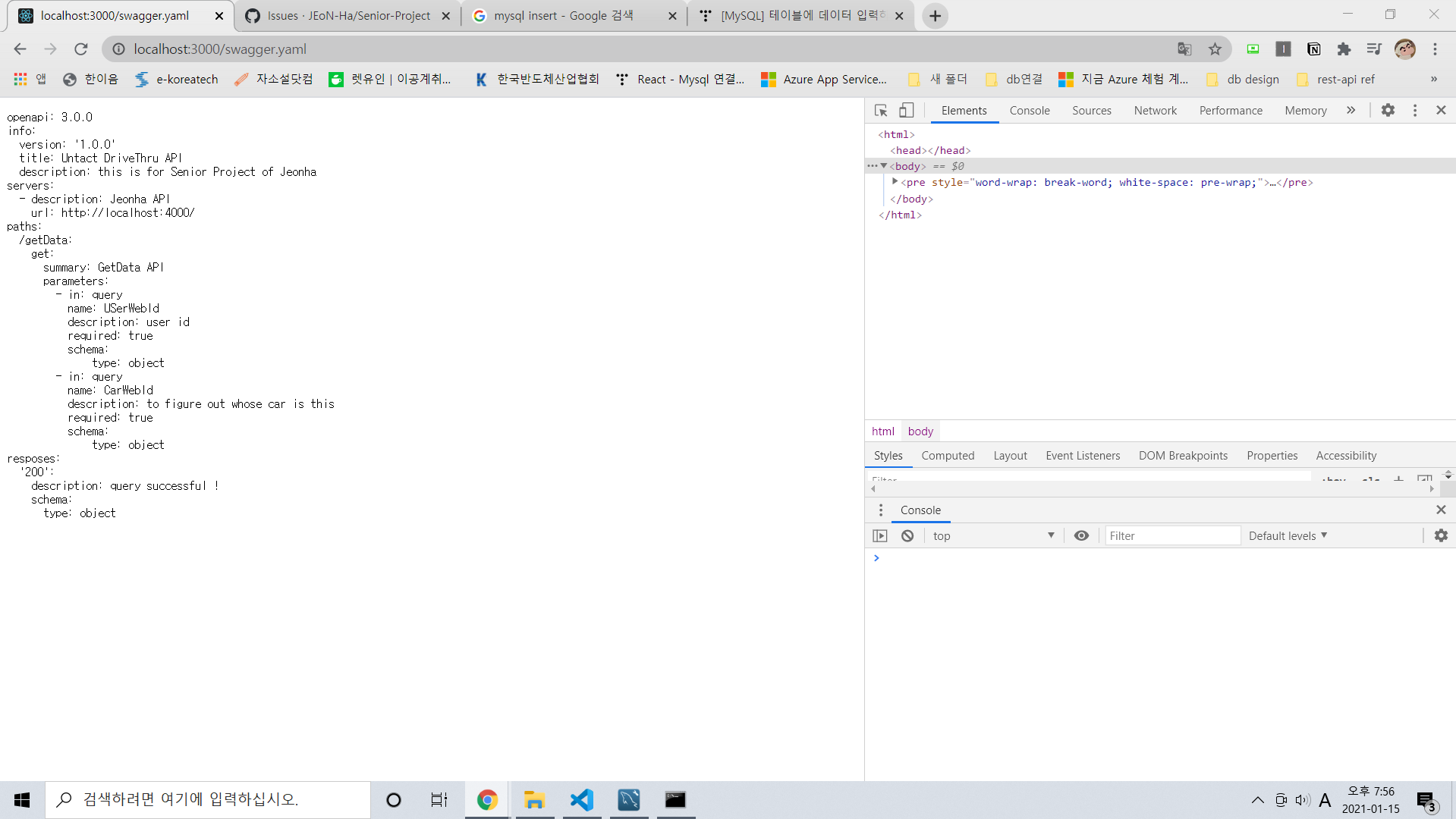Clear the console
1456x819 pixels.
[x=907, y=536]
